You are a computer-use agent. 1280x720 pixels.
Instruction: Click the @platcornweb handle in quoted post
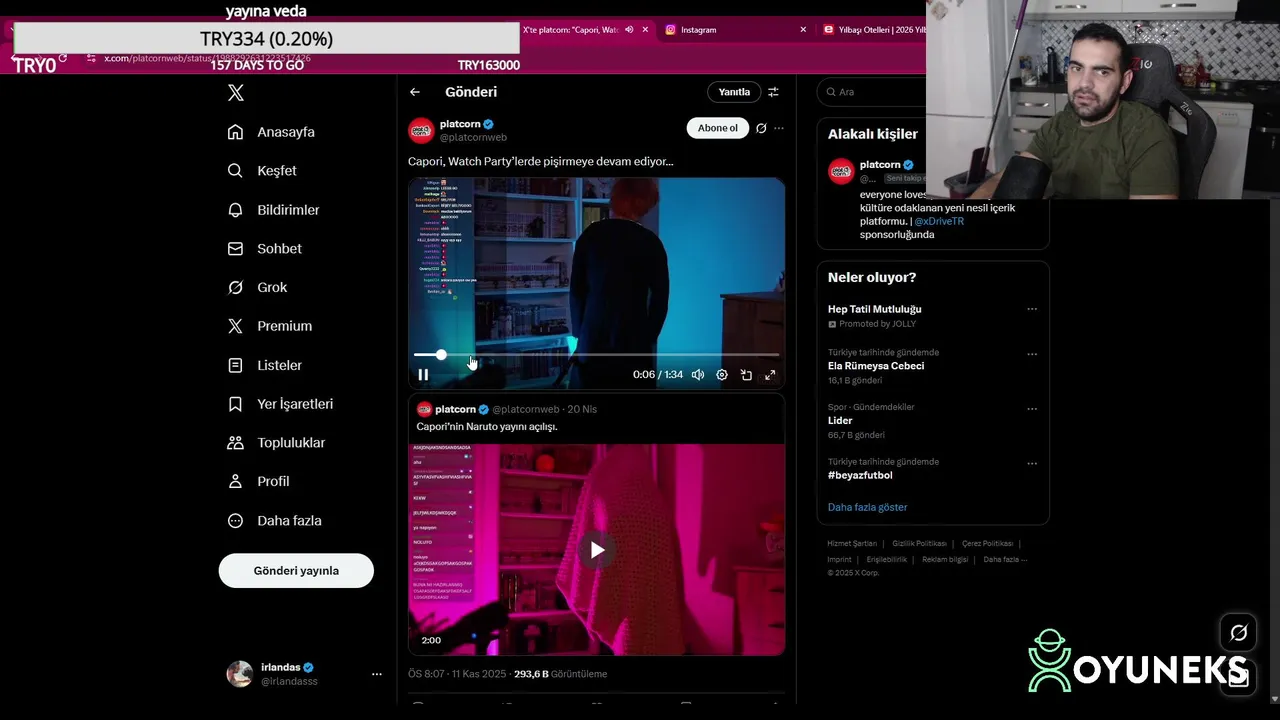click(526, 409)
